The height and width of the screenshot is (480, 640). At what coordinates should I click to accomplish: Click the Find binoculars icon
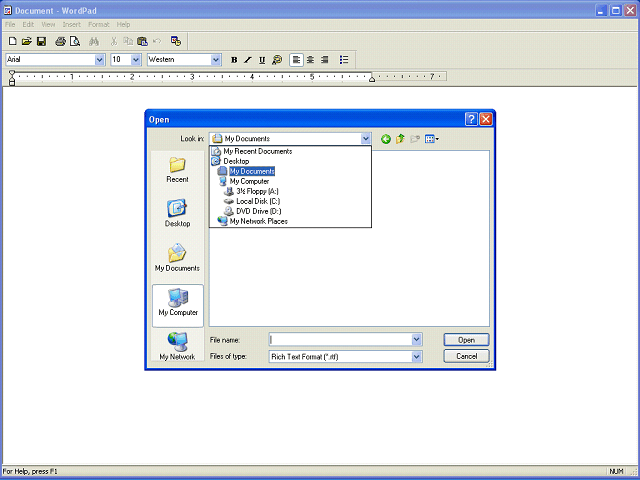94,41
